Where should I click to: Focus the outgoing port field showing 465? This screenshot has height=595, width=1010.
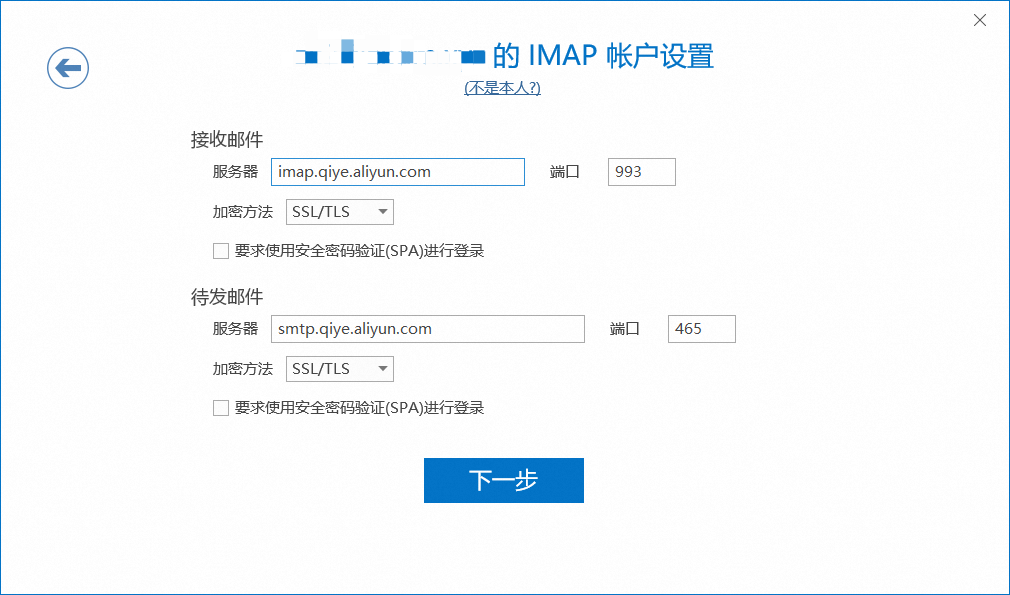point(701,329)
